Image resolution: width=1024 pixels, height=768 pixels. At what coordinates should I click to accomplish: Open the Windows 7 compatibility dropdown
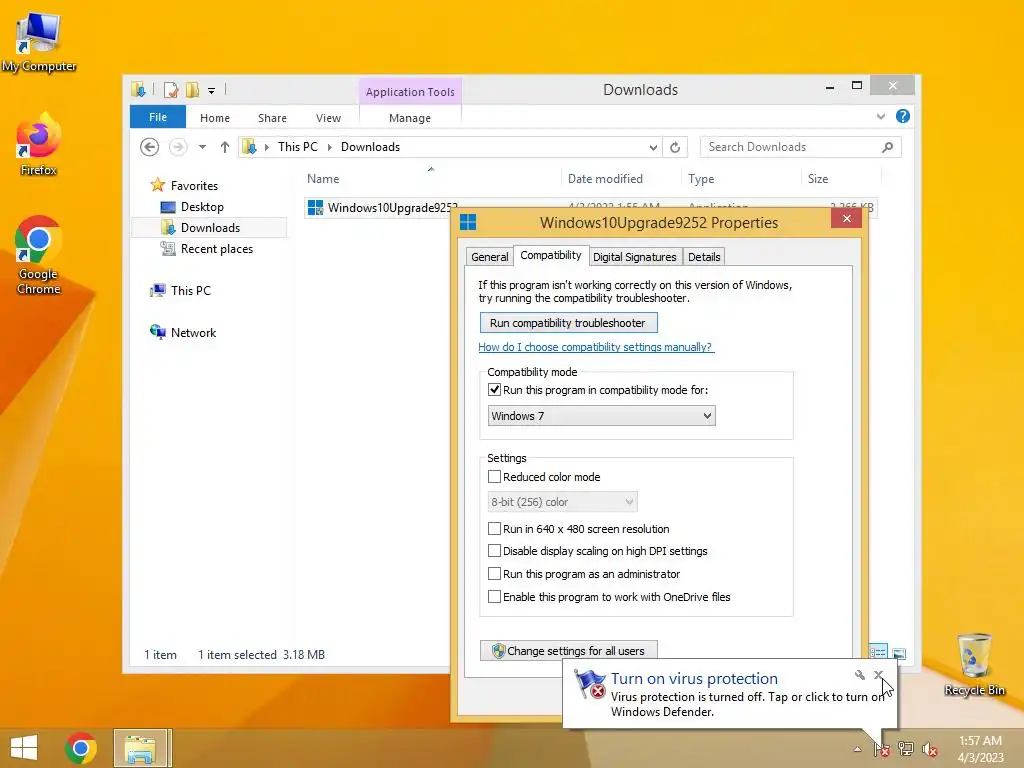click(x=601, y=416)
